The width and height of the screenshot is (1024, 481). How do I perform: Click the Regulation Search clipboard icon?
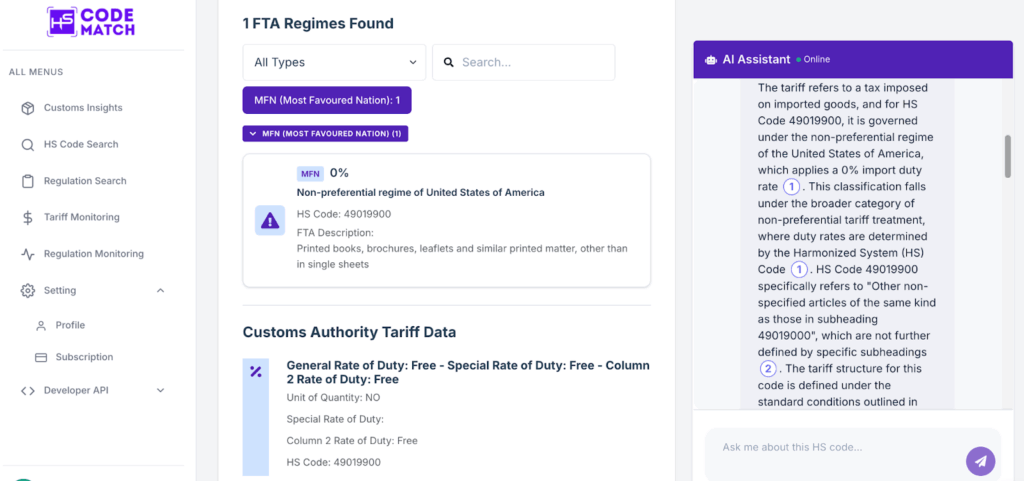27,181
